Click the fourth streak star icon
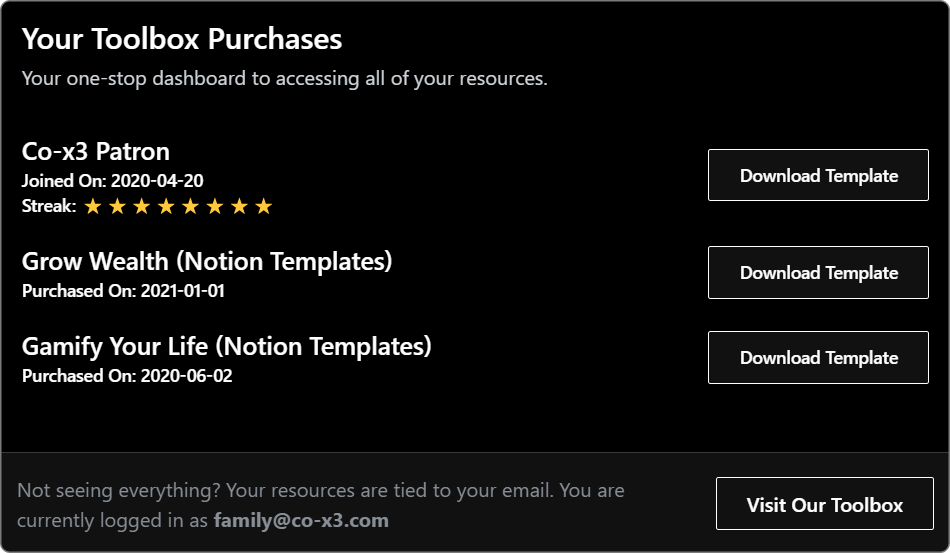 tap(166, 207)
